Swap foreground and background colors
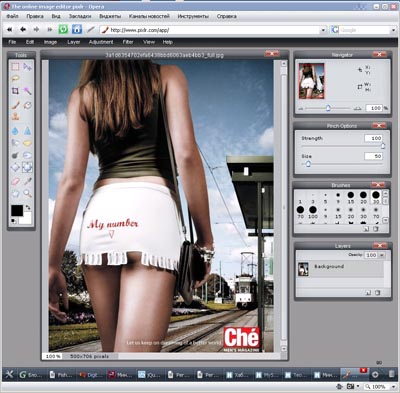This screenshot has height=393, width=400. click(x=28, y=207)
